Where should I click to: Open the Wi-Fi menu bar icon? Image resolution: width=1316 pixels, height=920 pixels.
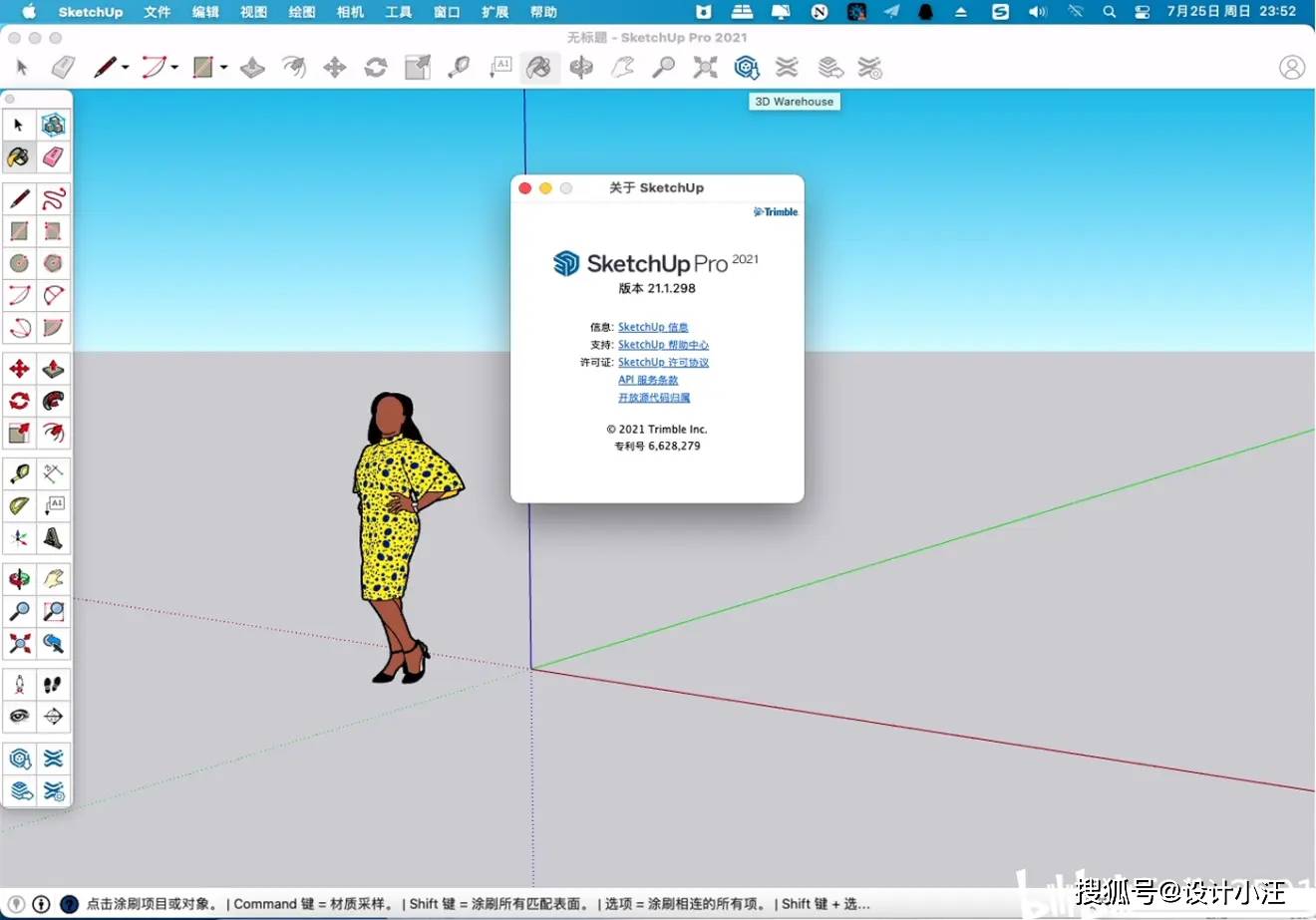[1075, 12]
